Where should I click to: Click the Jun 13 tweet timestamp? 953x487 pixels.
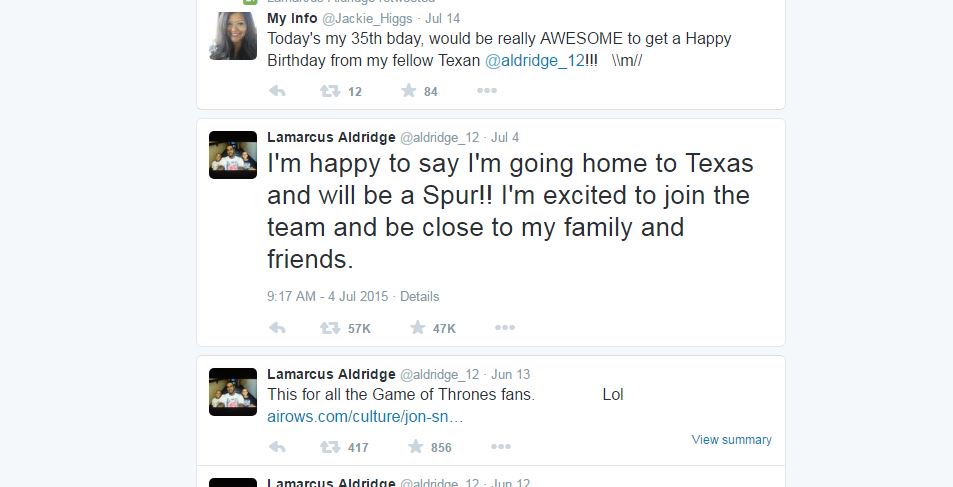pyautogui.click(x=510, y=375)
